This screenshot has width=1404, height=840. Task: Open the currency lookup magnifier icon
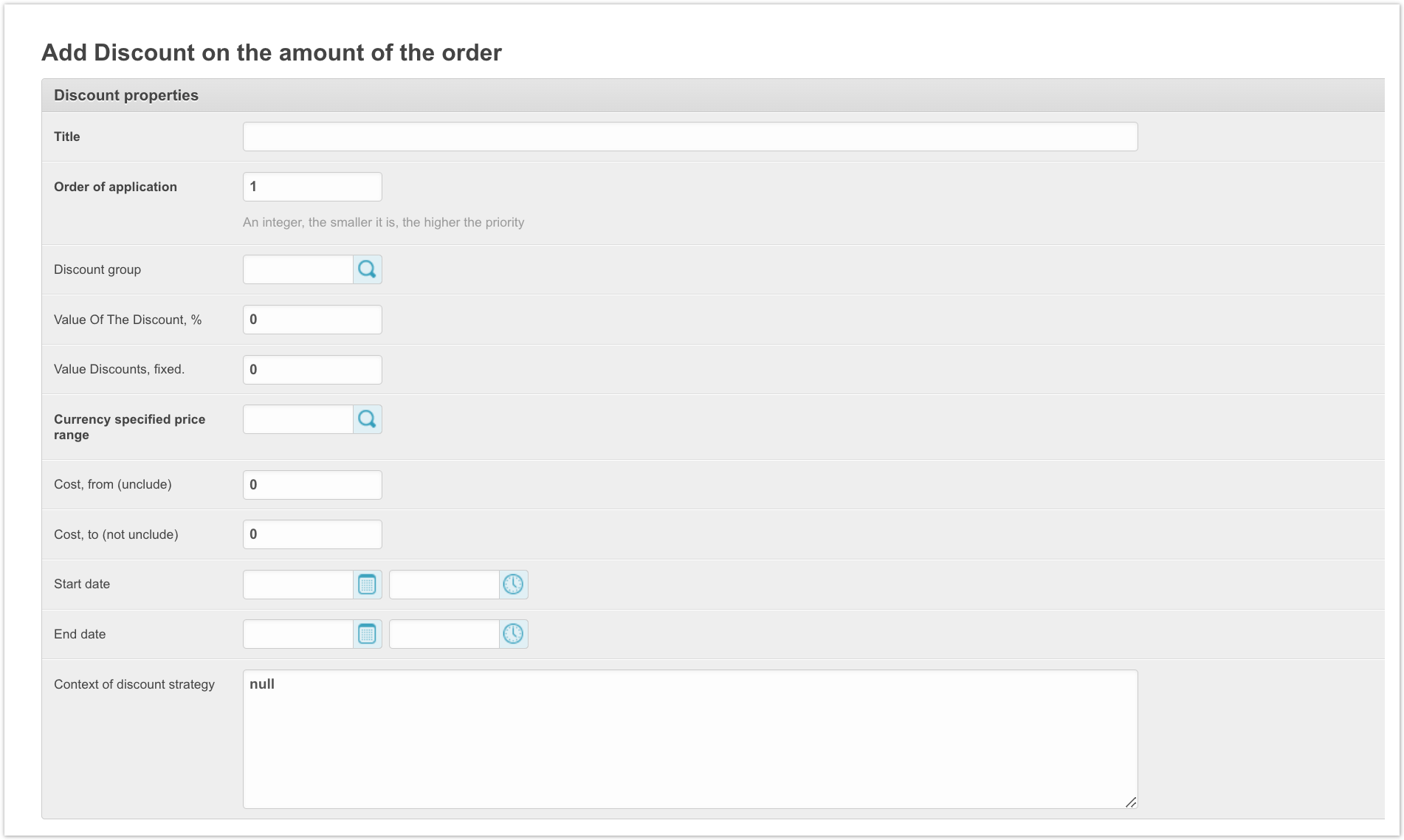(x=367, y=419)
